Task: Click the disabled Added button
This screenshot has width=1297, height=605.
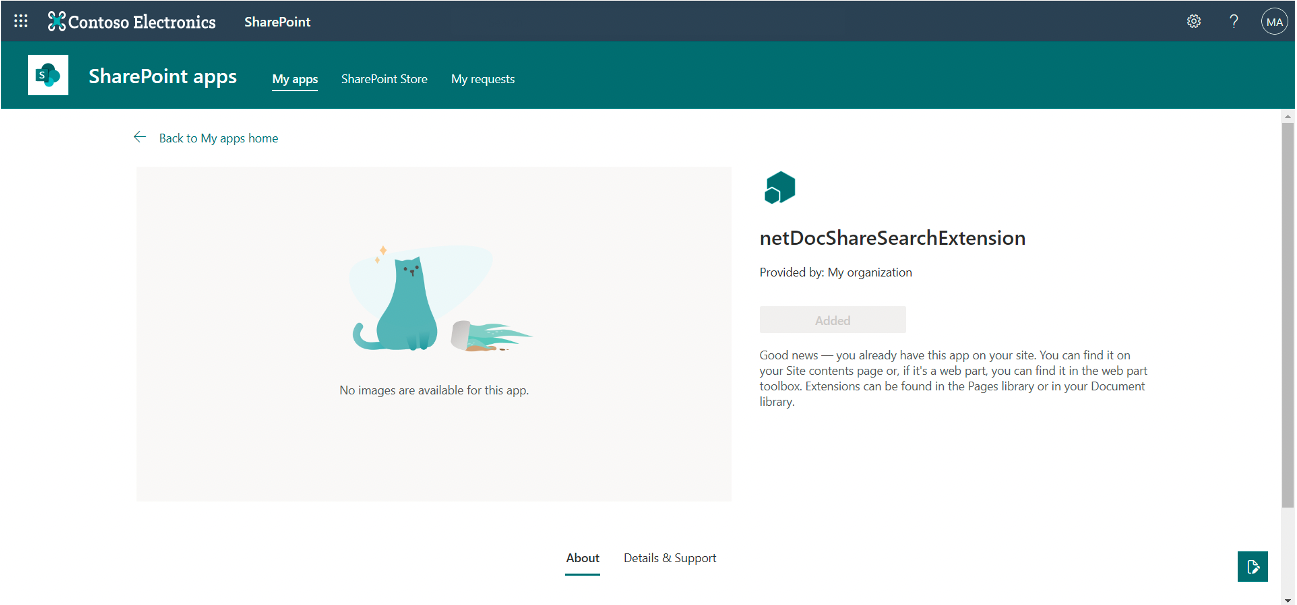Action: tap(833, 320)
